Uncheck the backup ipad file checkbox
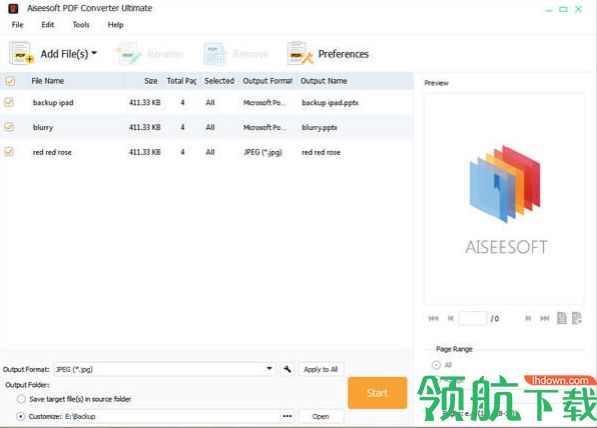The width and height of the screenshot is (597, 428). pos(9,102)
